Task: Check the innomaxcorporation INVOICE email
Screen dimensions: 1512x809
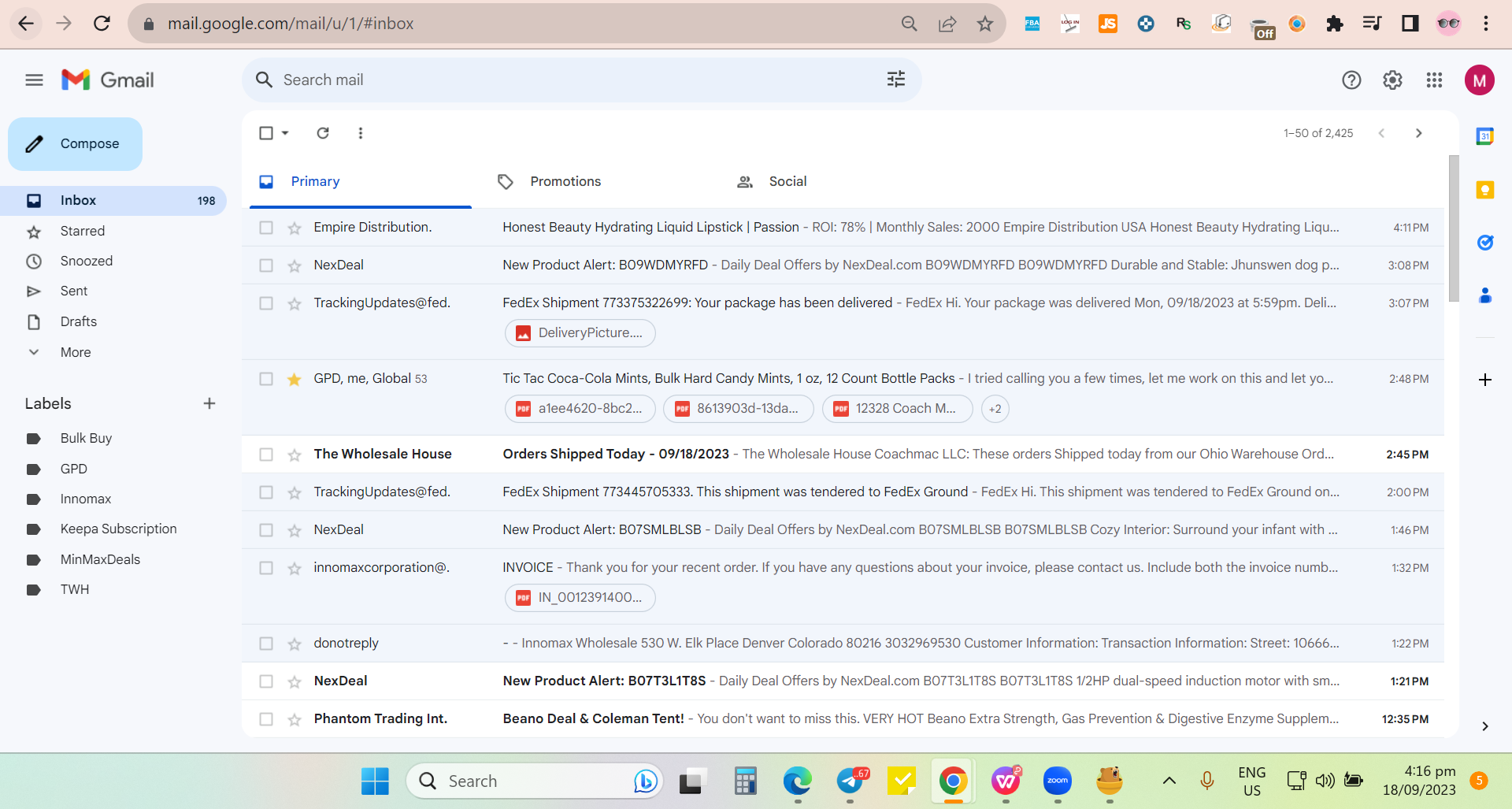Action: [x=266, y=568]
